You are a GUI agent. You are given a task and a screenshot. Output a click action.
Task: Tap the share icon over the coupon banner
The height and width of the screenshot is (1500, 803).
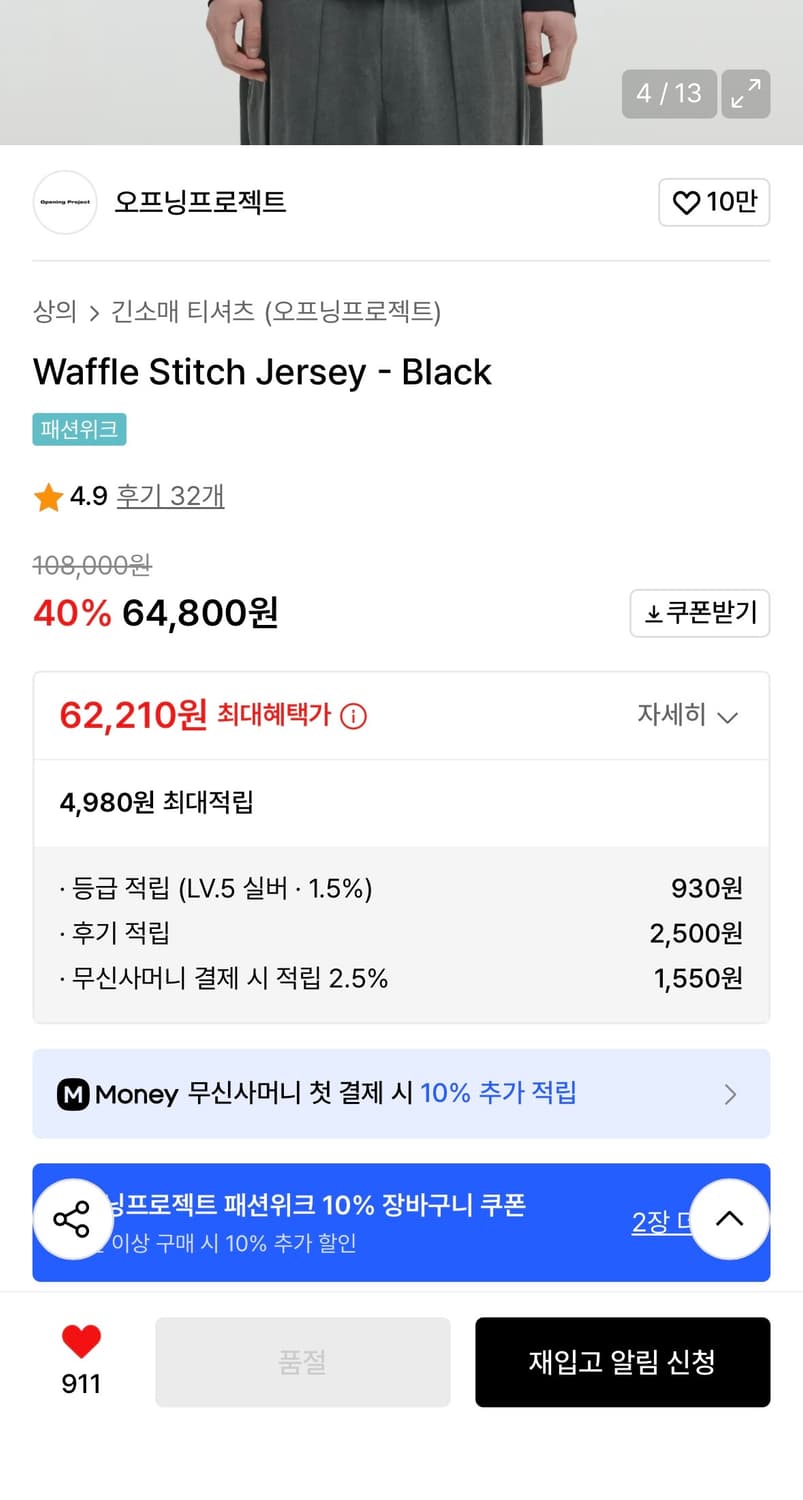pyautogui.click(x=73, y=1219)
